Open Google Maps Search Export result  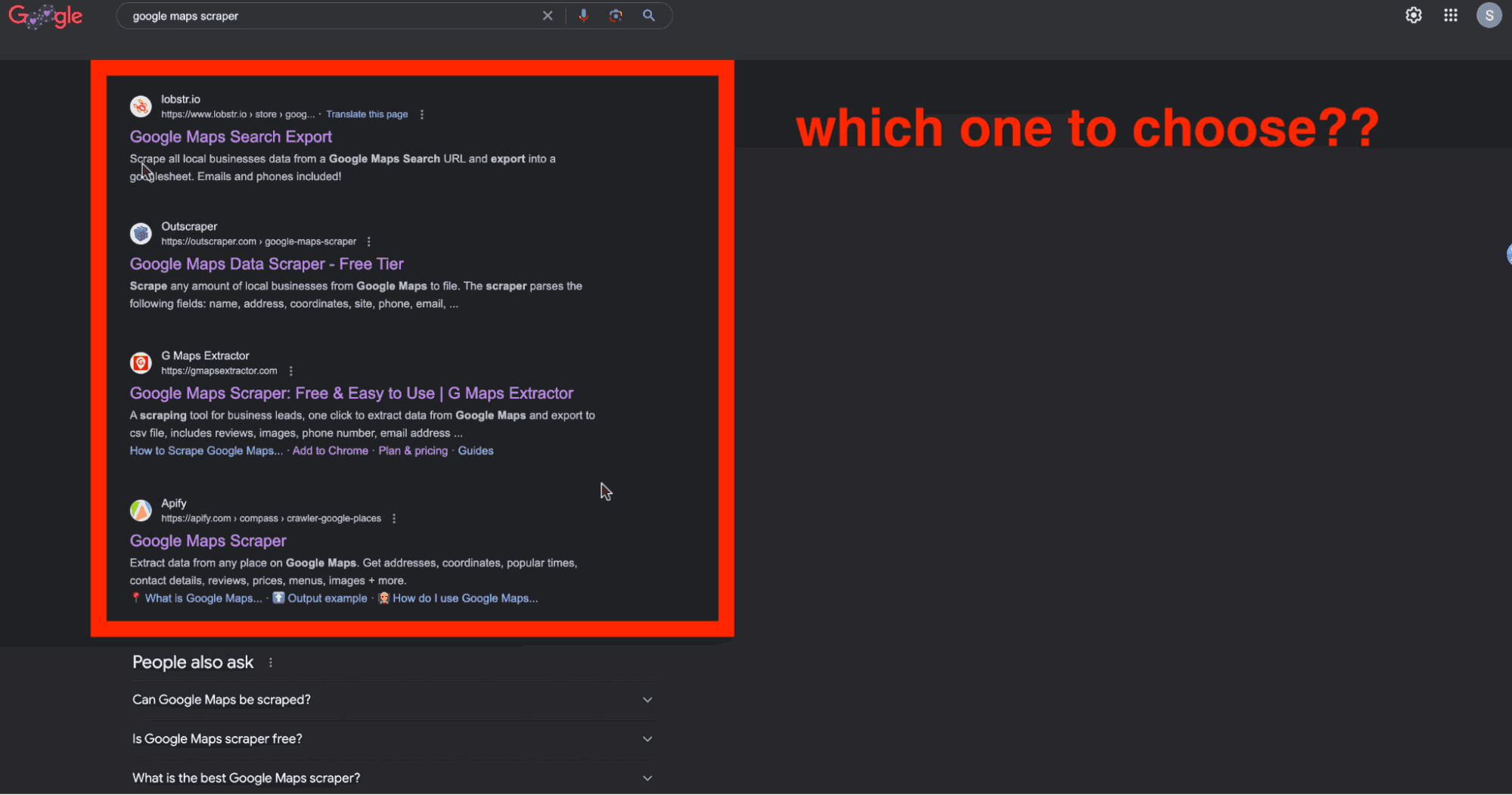click(231, 137)
